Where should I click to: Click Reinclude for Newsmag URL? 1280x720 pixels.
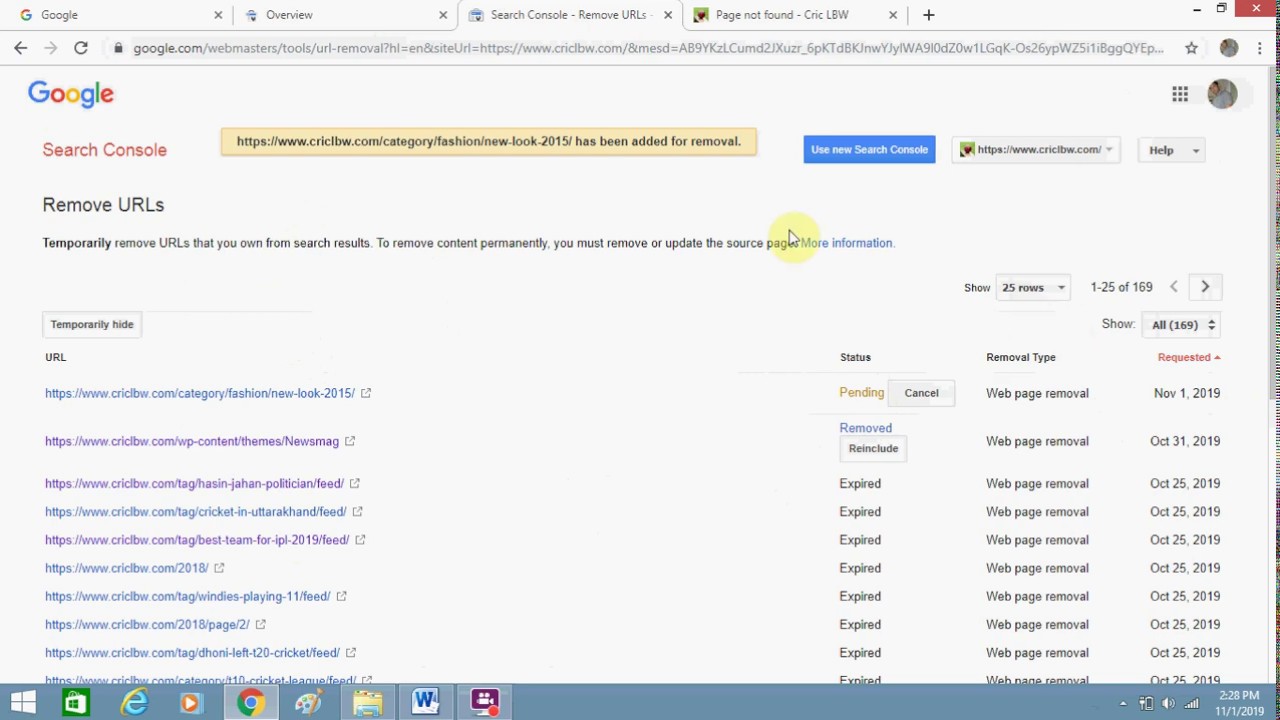[873, 449]
